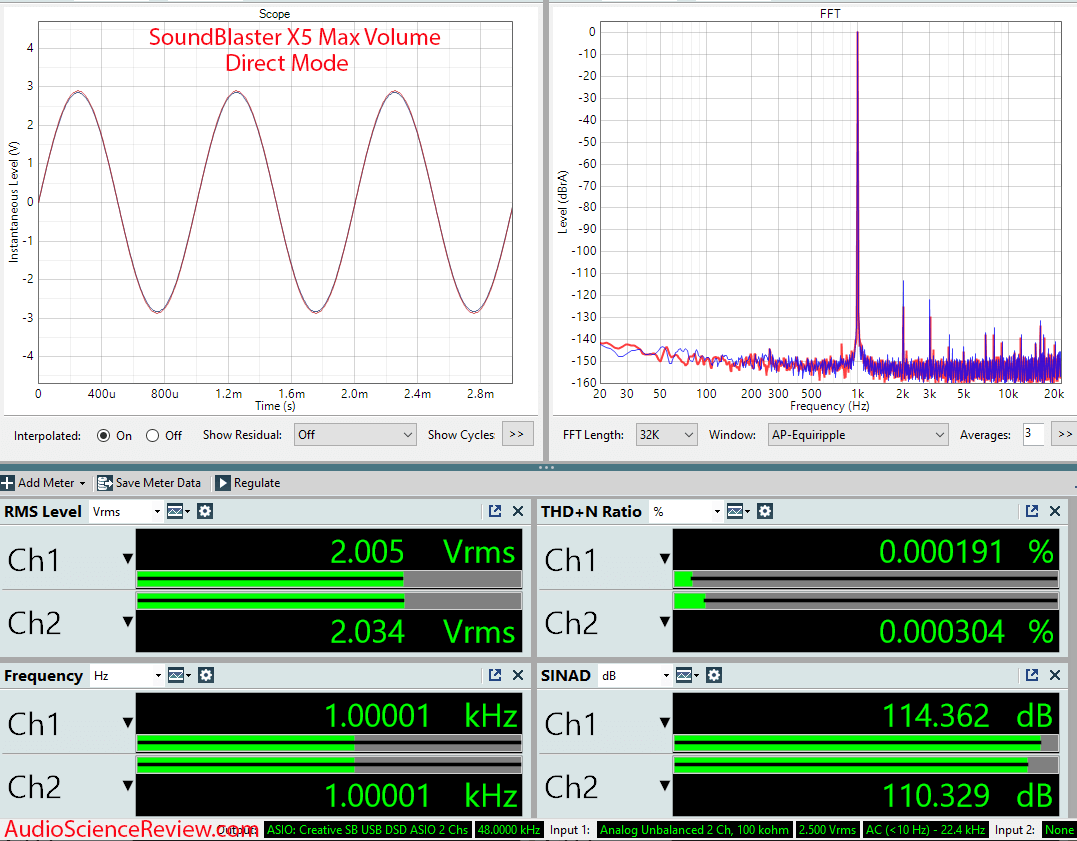Viewport: 1077px width, 841px height.
Task: Click Analog Unbalanced 2 Ch input status
Action: pyautogui.click(x=694, y=830)
